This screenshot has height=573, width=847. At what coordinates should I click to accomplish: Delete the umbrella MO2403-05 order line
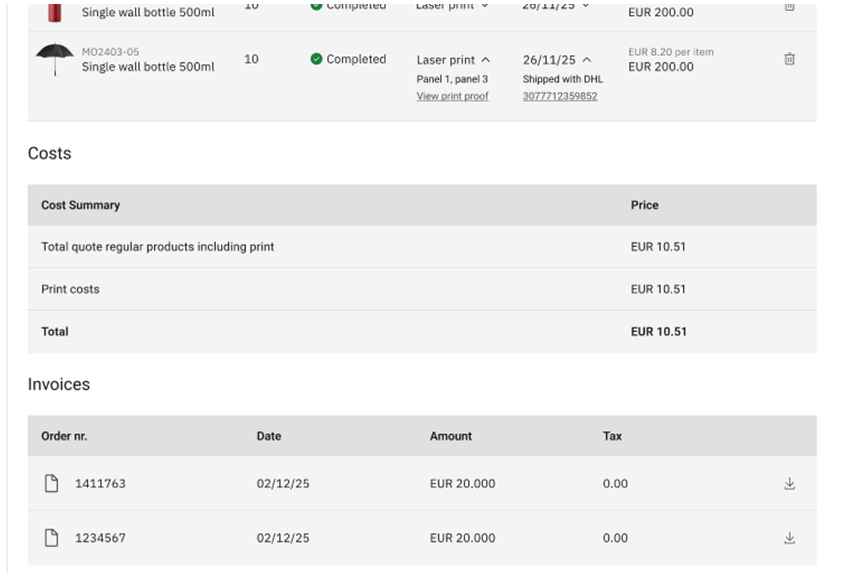click(789, 59)
